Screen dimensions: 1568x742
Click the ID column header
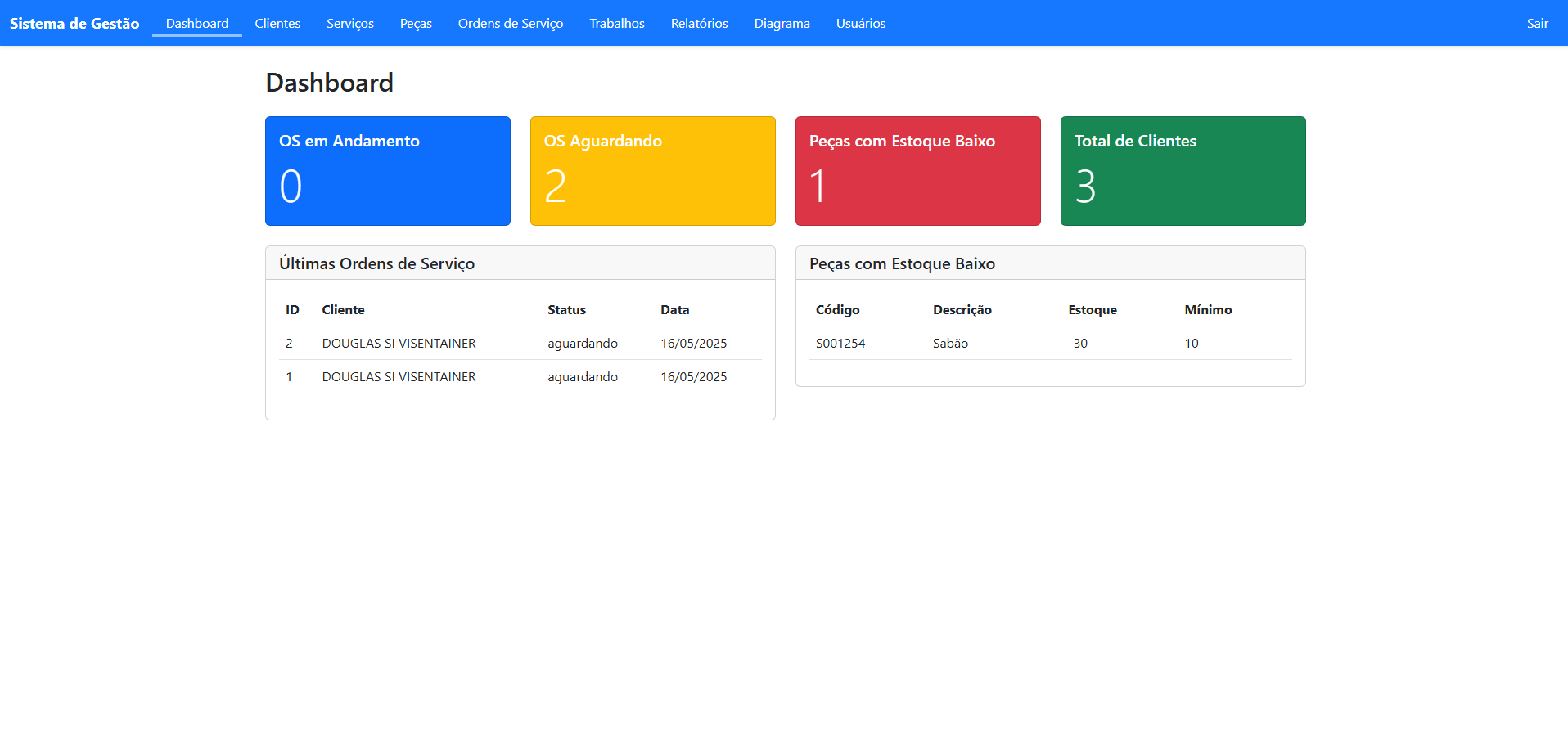point(292,309)
